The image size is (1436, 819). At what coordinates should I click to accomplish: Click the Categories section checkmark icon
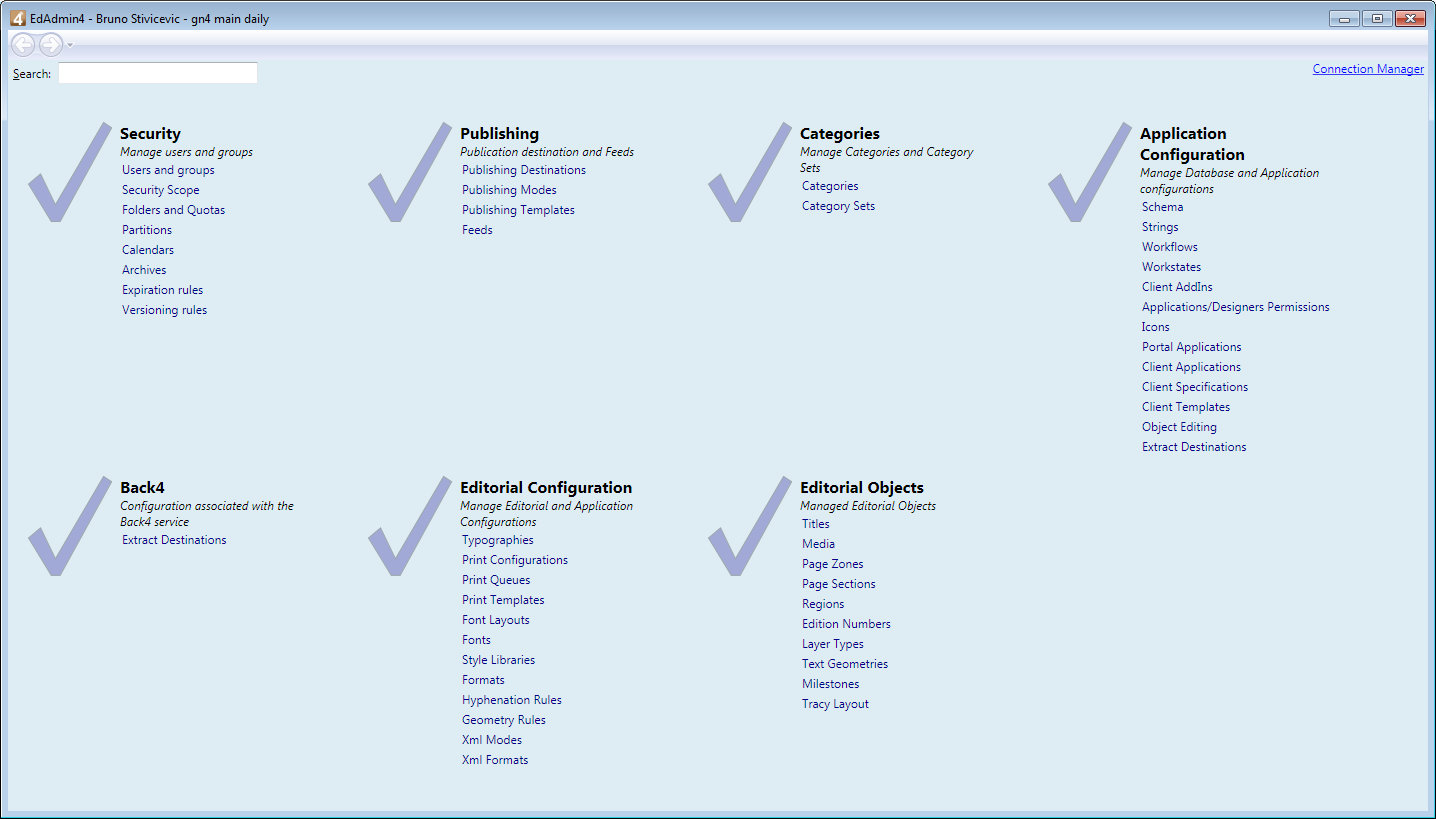coord(749,172)
